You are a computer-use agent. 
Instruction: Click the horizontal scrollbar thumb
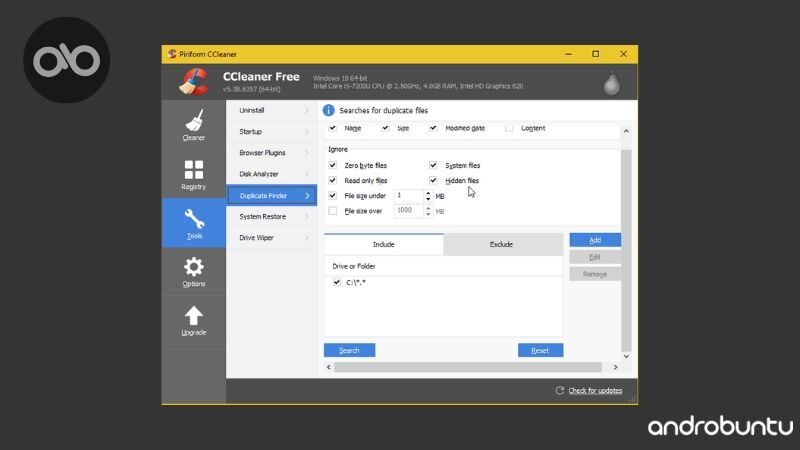click(x=468, y=367)
